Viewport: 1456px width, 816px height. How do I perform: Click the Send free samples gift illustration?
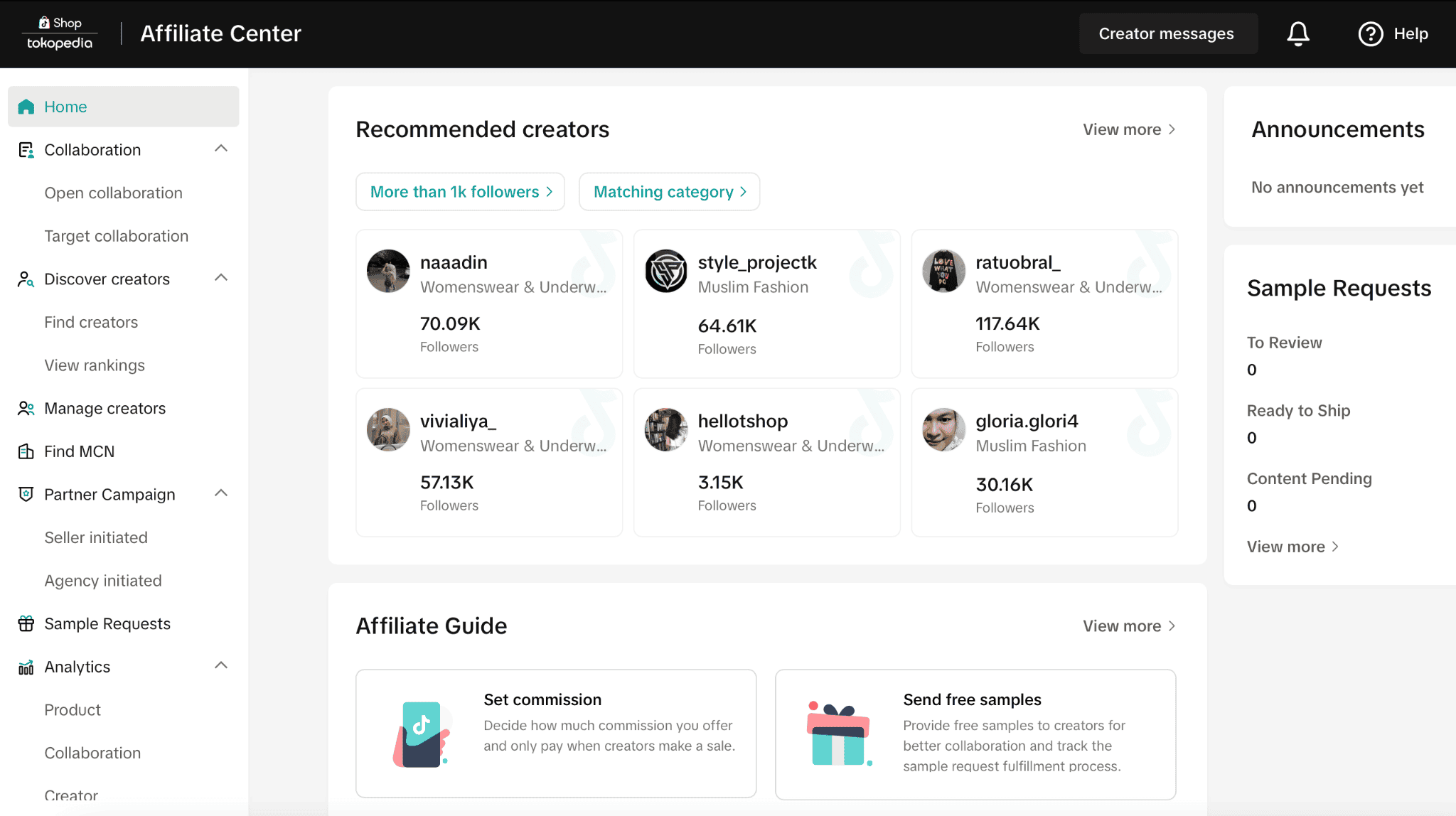click(x=840, y=734)
